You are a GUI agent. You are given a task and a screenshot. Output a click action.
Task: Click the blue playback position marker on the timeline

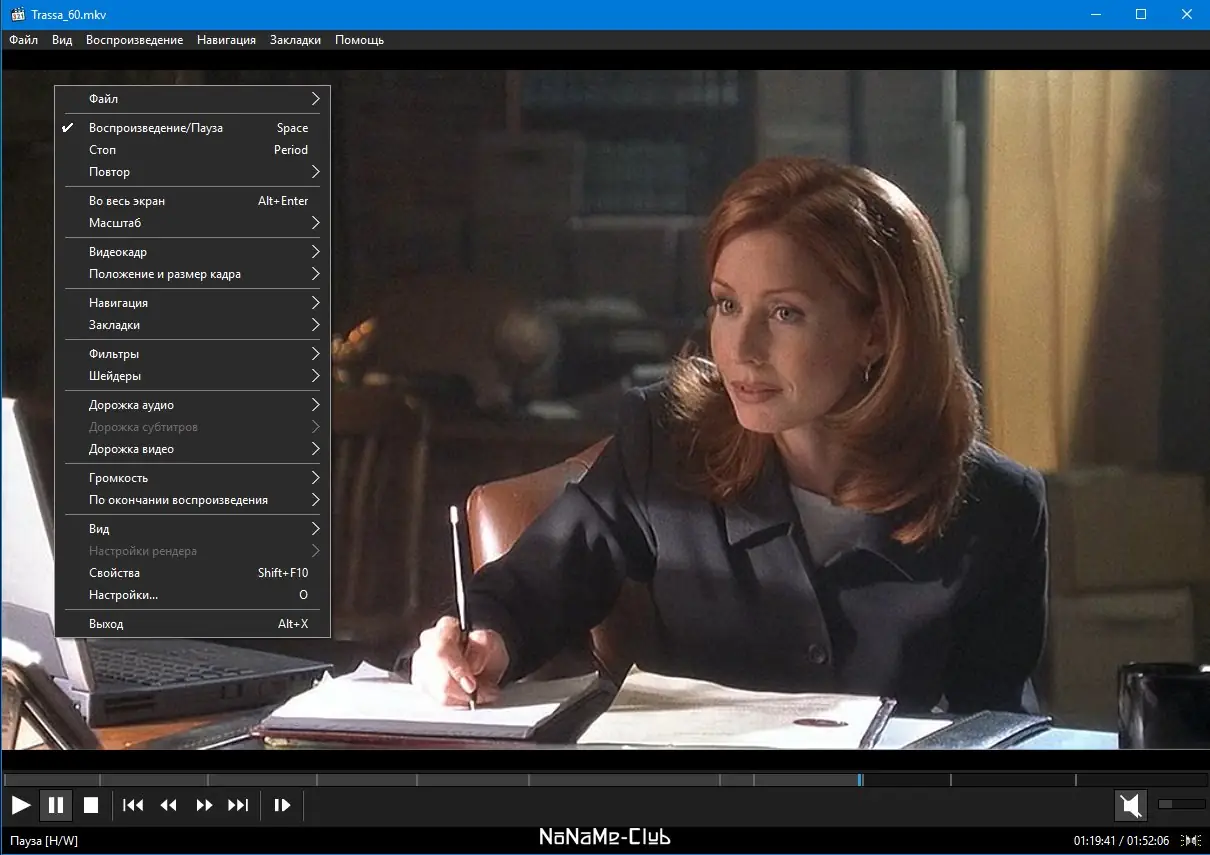pos(860,779)
